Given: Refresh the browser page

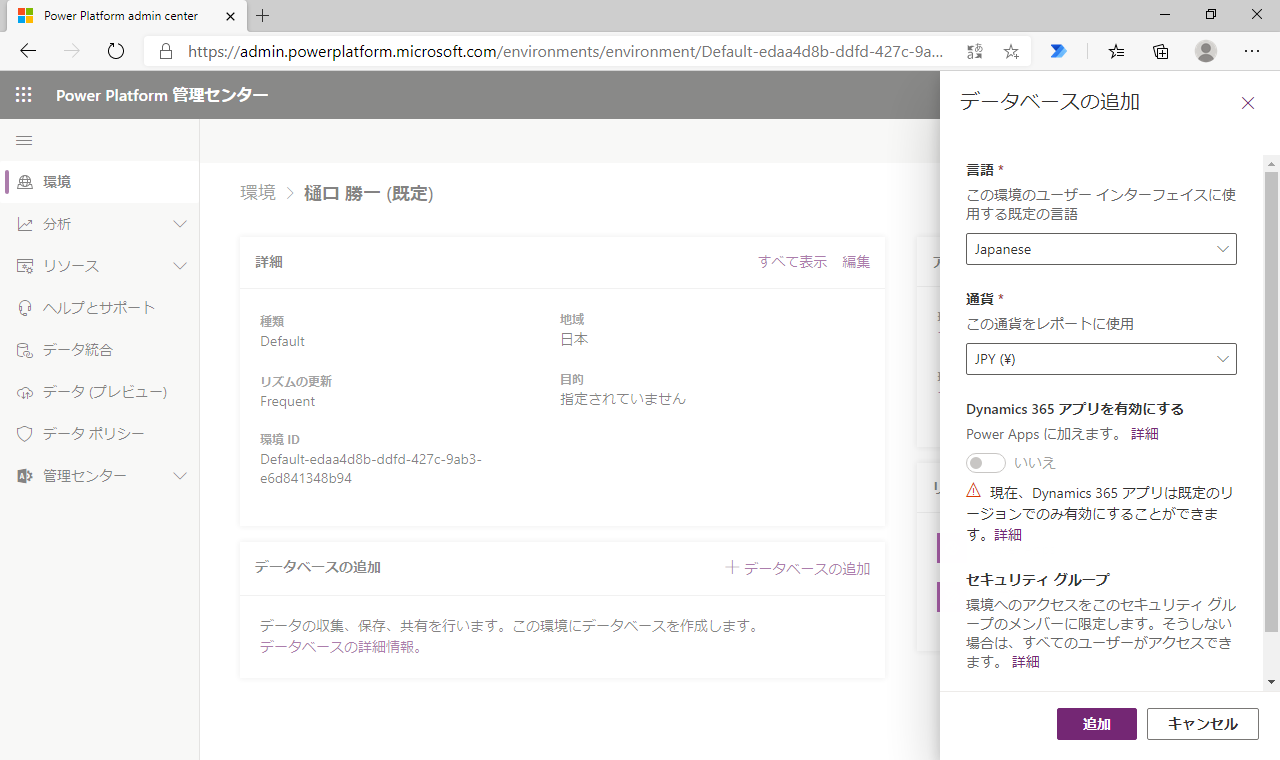Looking at the screenshot, I should (115, 51).
